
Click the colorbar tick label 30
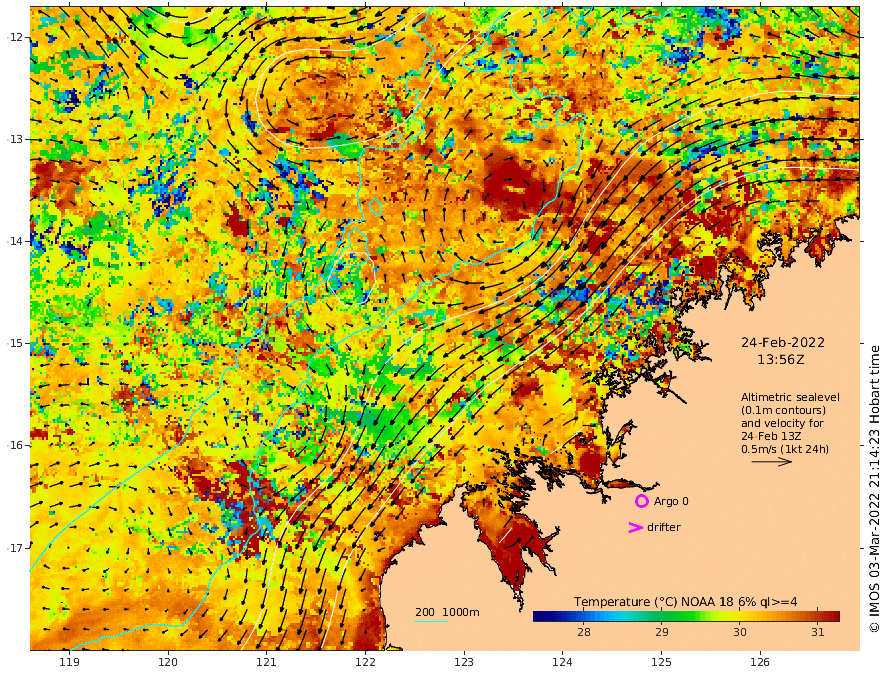point(740,632)
